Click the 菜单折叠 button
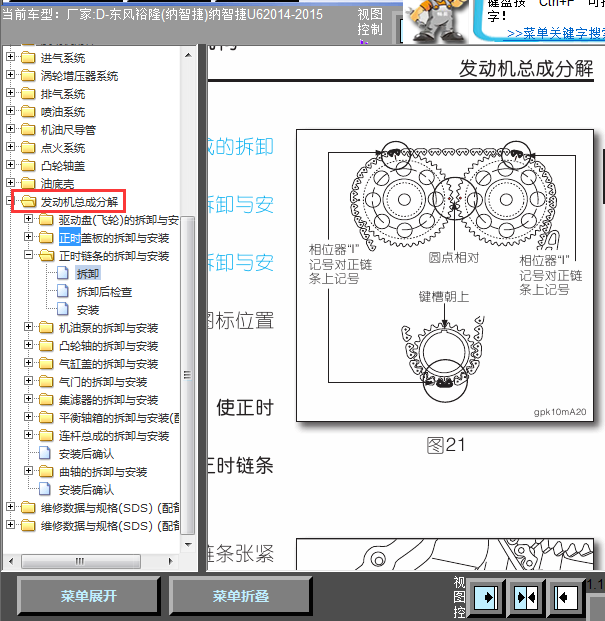Viewport: 605px width, 621px height. click(x=241, y=596)
